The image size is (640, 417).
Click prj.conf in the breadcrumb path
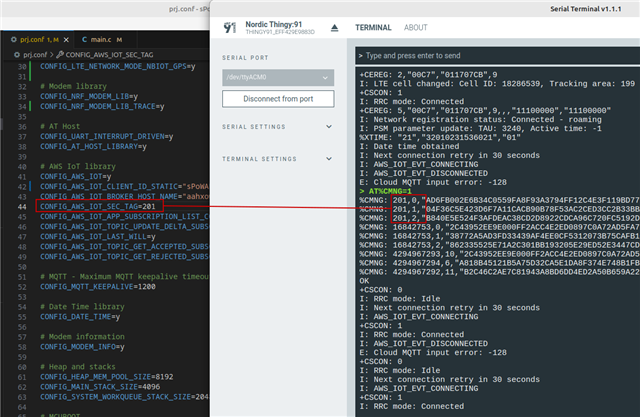click(35, 55)
